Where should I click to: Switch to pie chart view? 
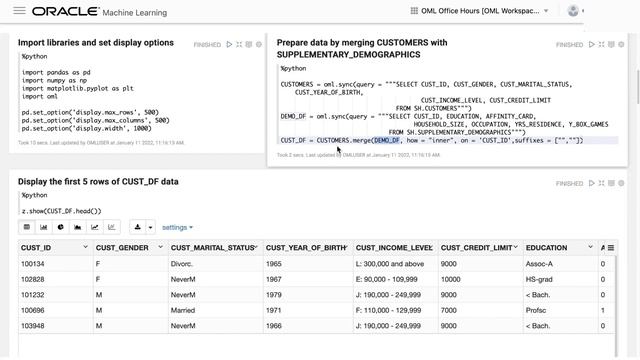pyautogui.click(x=60, y=227)
